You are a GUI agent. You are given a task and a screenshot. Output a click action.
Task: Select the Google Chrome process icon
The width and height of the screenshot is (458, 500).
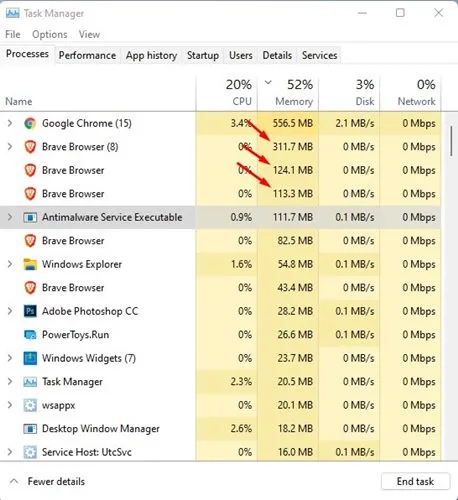point(30,123)
